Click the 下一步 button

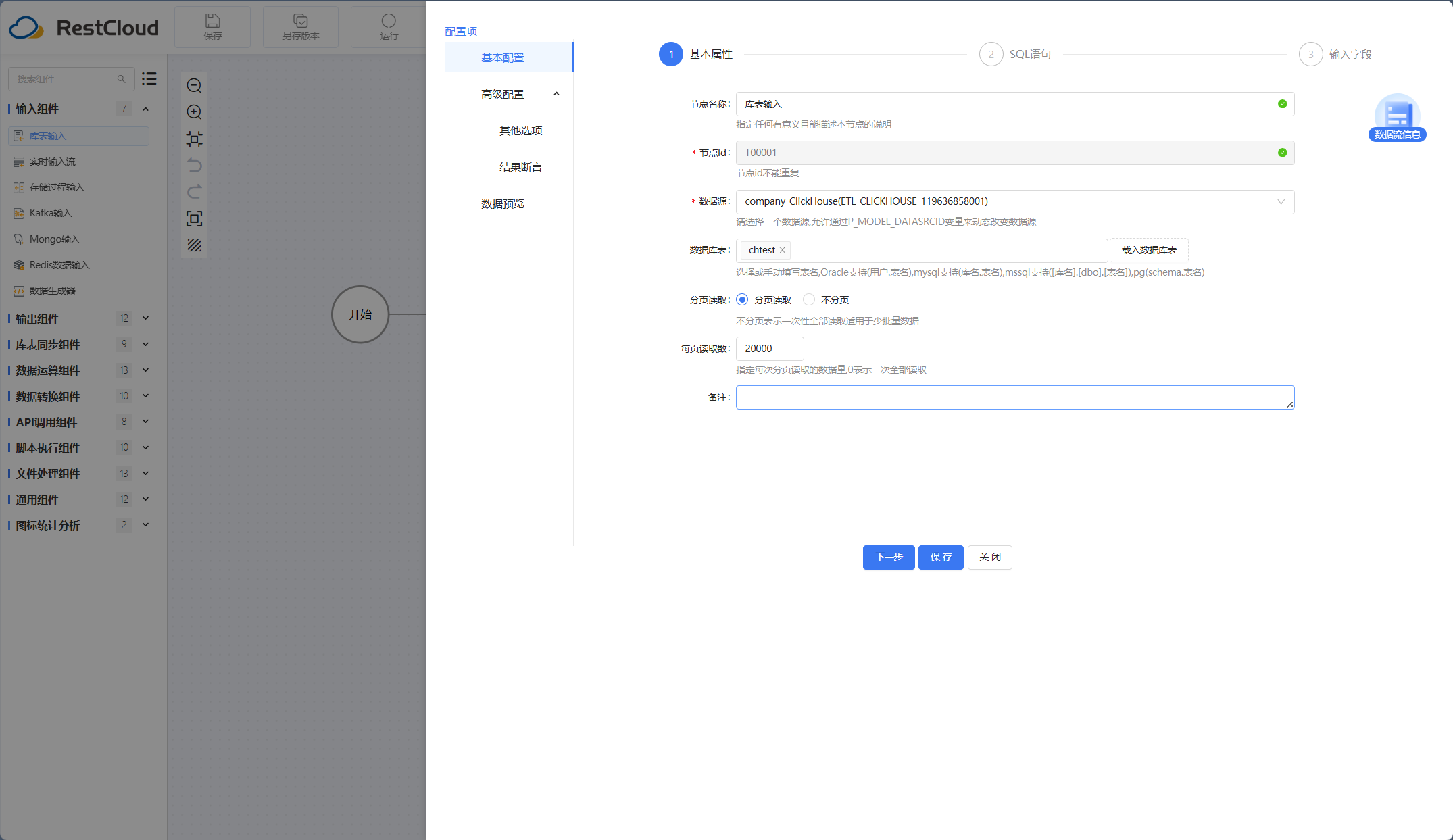coord(889,558)
